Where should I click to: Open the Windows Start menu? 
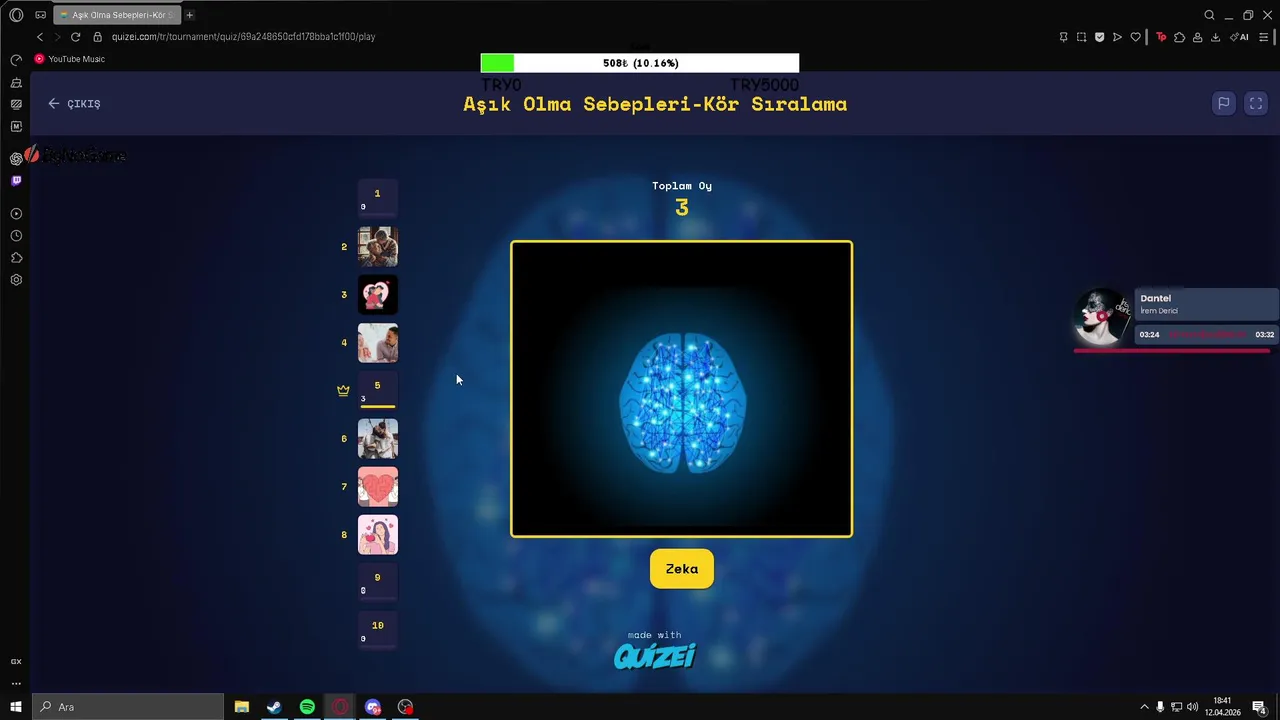(x=16, y=707)
